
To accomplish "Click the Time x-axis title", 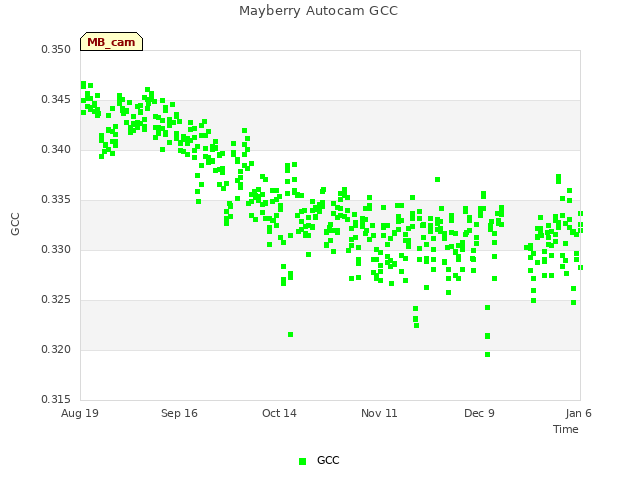I will click(566, 429).
